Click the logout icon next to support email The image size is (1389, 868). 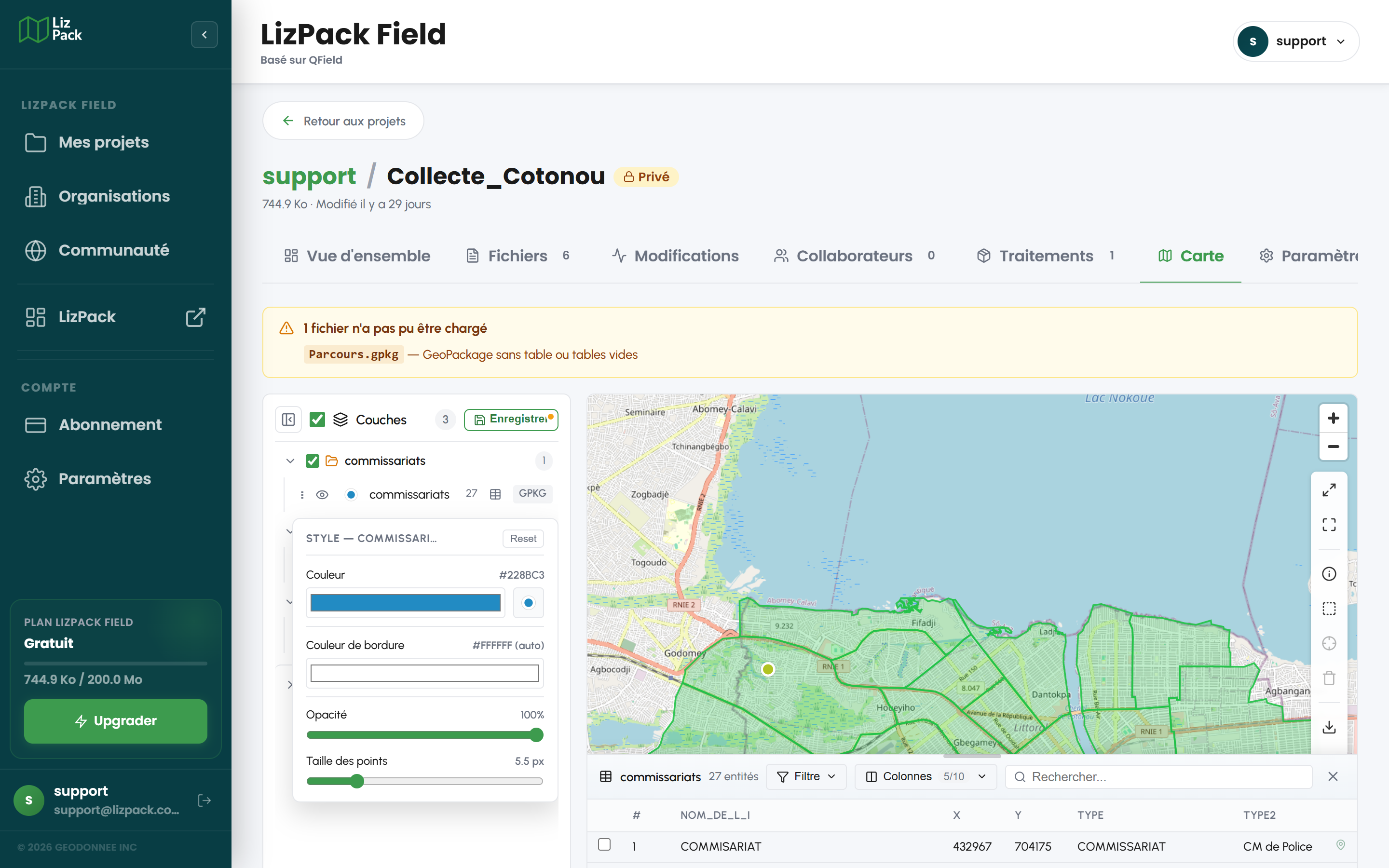point(204,800)
